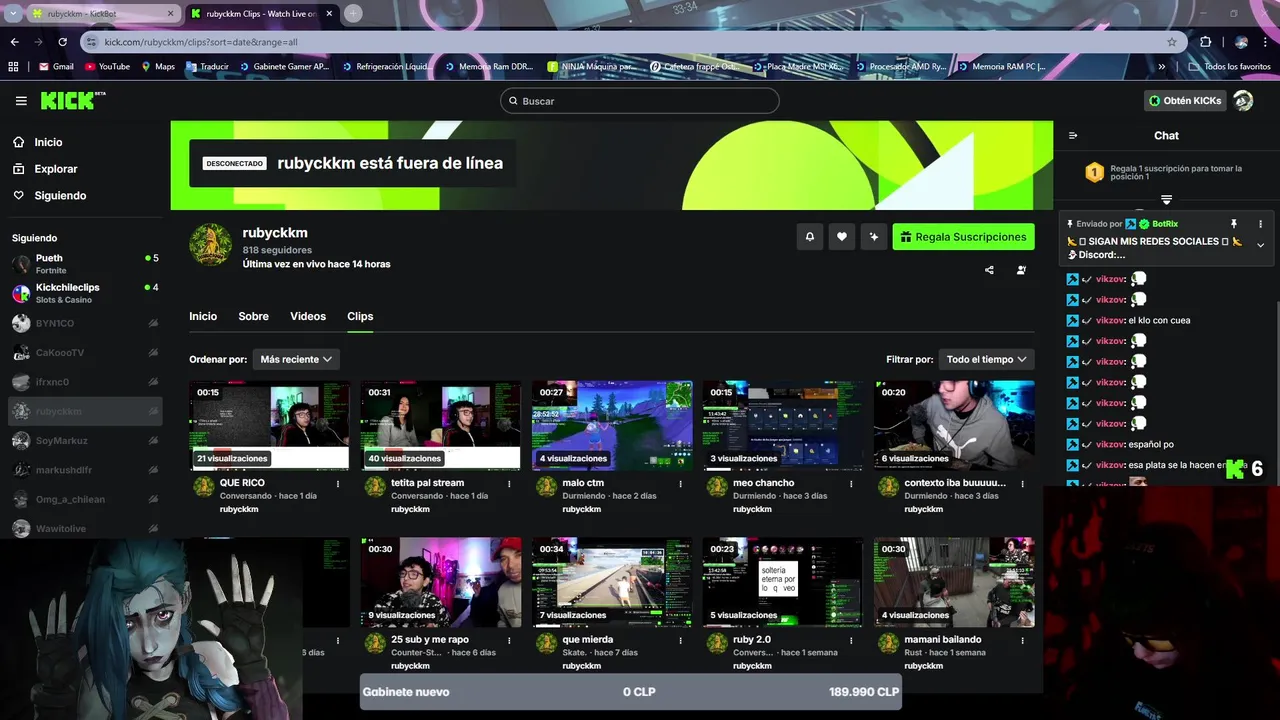Click rubyckkm profile avatar

(211, 245)
